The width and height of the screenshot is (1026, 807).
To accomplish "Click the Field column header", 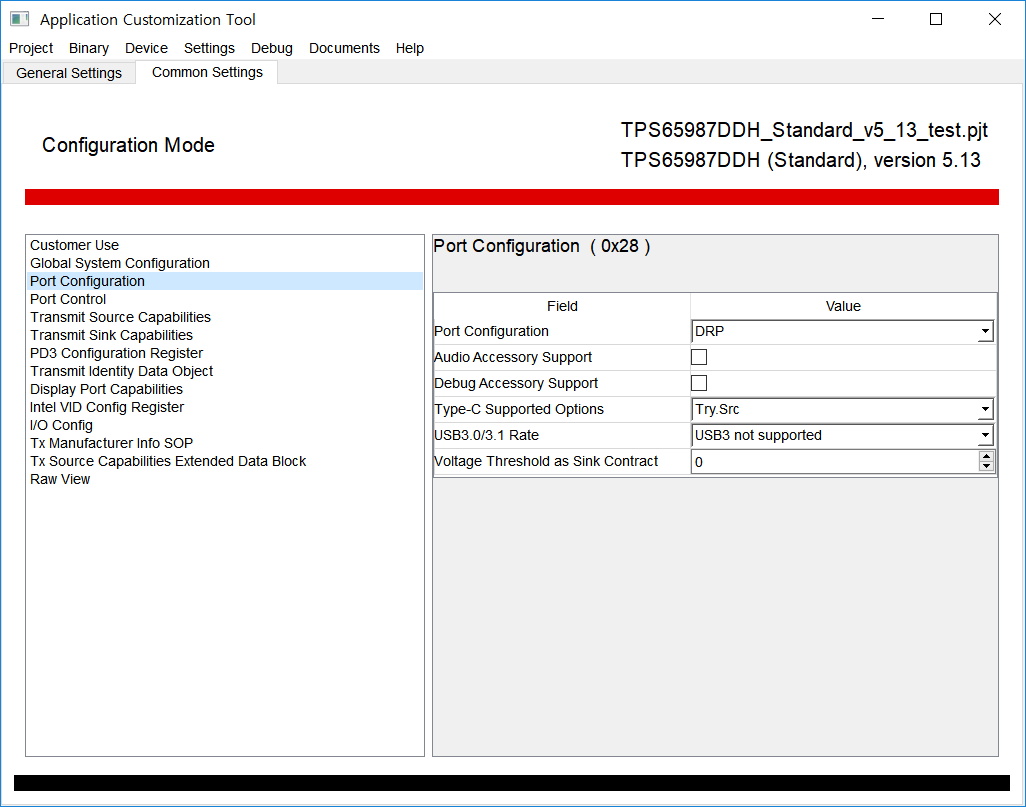I will pyautogui.click(x=562, y=306).
